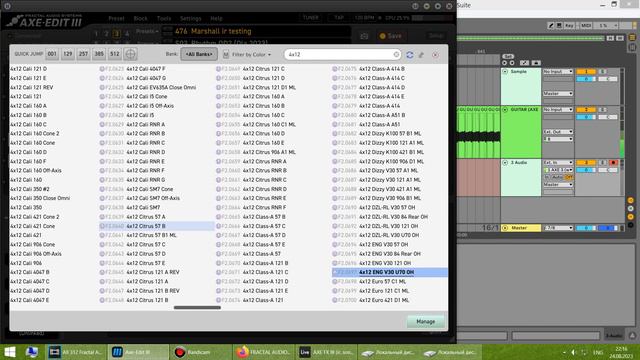
Task: Open the Preset menu
Action: 116,18
